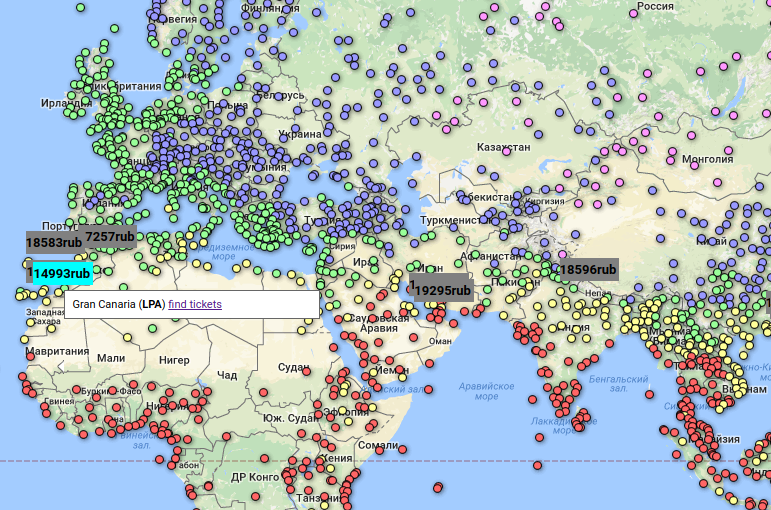771x510 pixels.
Task: Click the "find tickets" link for Gran Canaria
Action: click(x=194, y=304)
